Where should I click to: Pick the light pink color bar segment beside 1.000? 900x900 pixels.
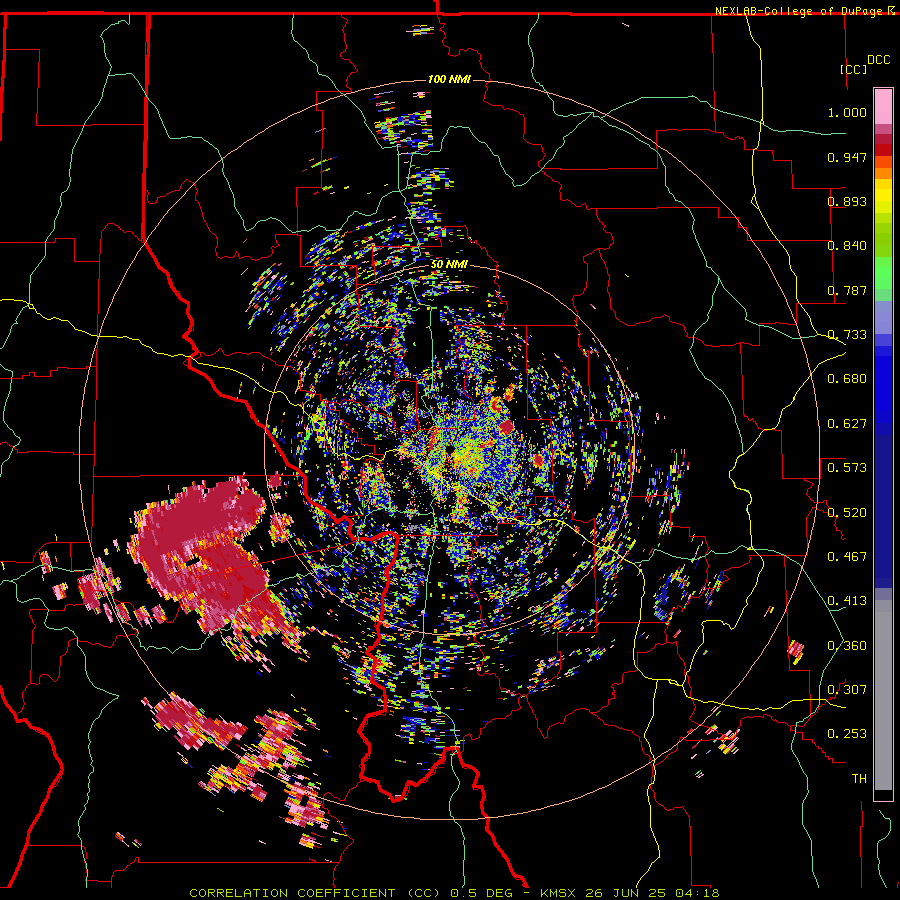click(x=883, y=107)
